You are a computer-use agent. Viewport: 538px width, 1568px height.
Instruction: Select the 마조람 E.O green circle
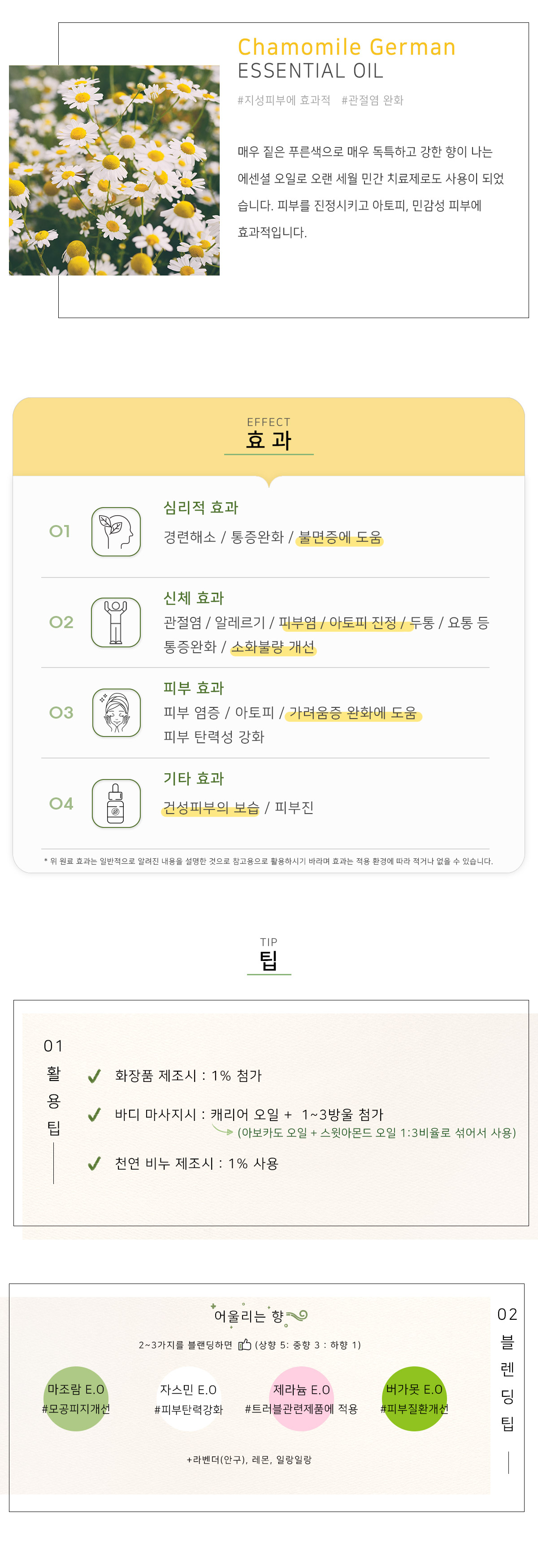point(76,1398)
